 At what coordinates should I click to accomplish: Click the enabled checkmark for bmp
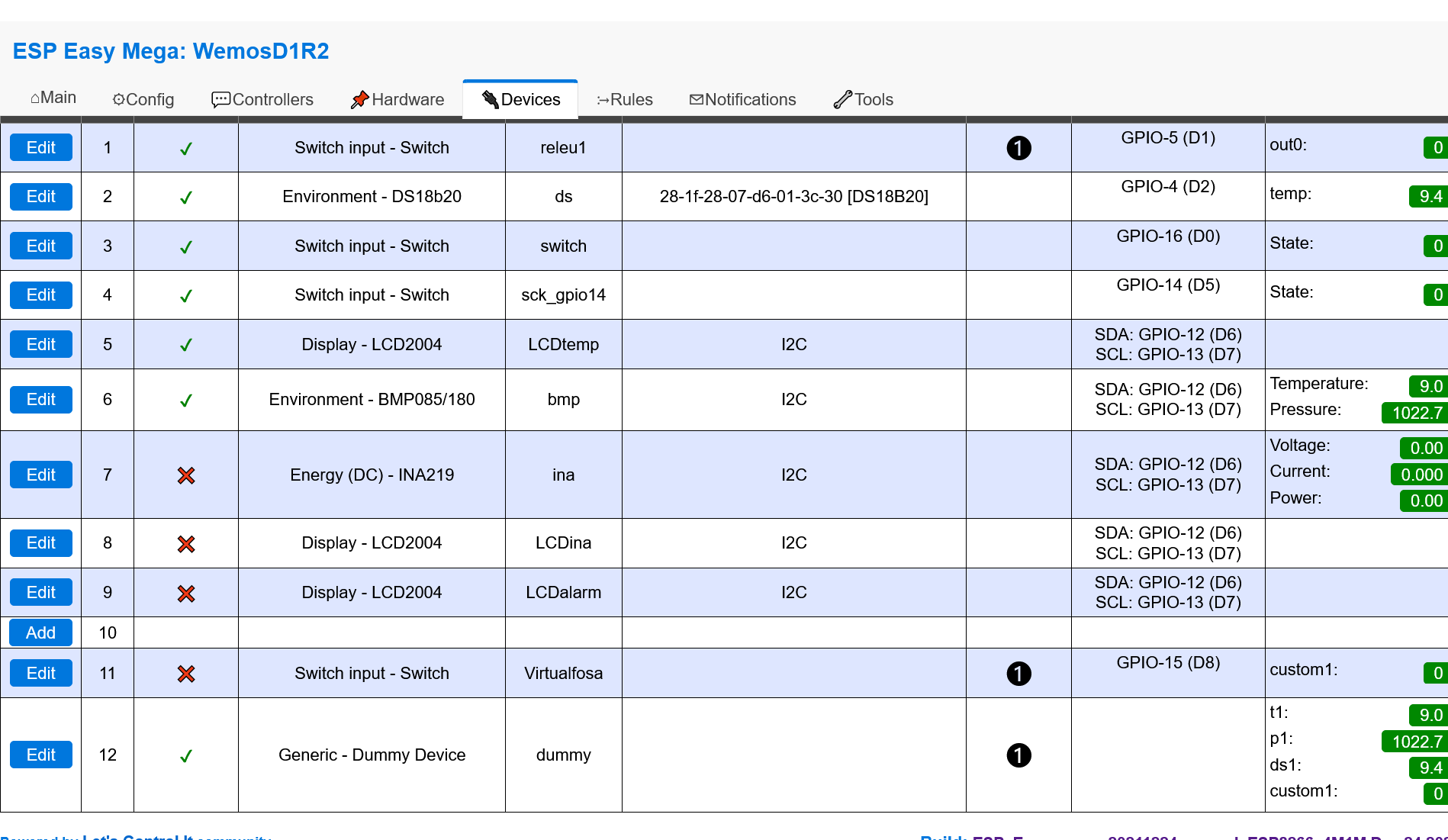[x=185, y=401]
